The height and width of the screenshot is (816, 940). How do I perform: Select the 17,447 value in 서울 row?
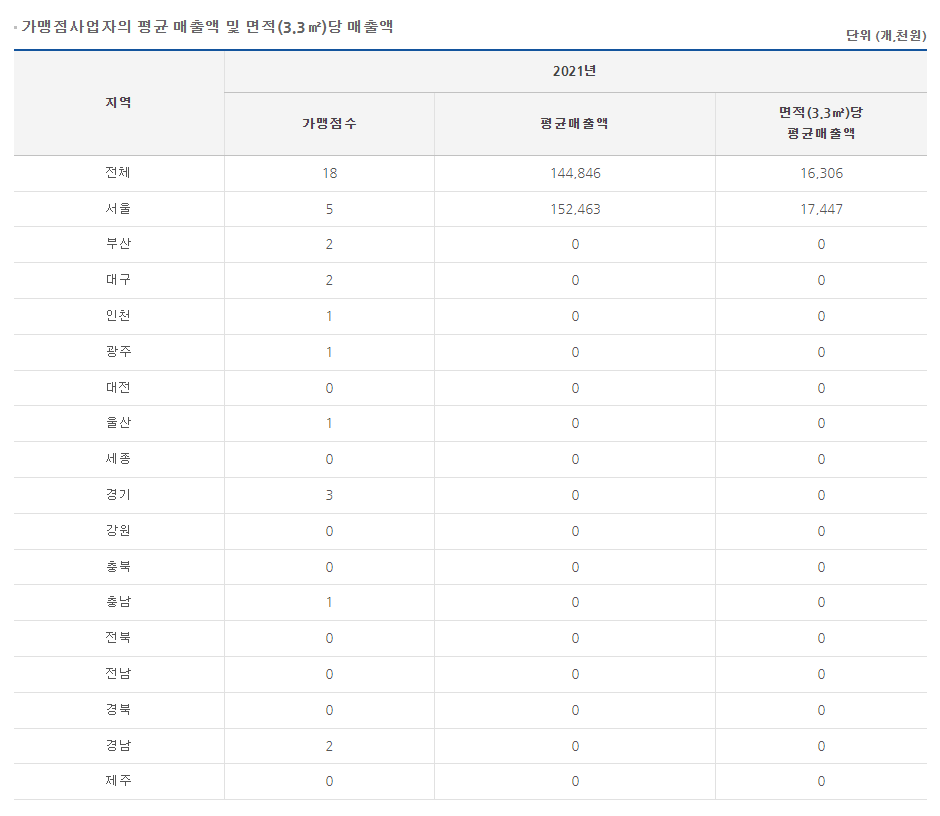pyautogui.click(x=820, y=209)
